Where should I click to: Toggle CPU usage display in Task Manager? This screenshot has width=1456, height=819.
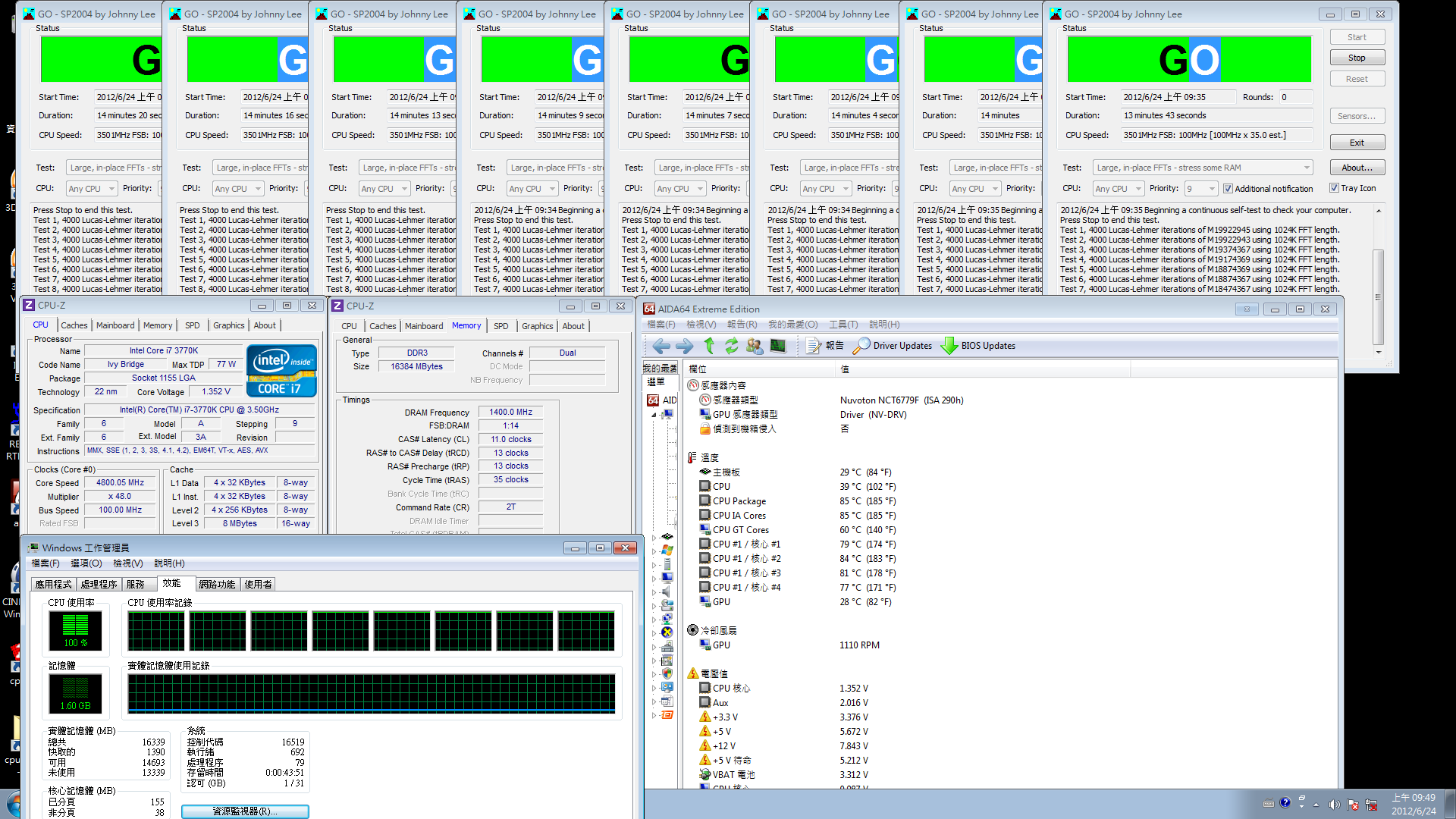click(x=75, y=629)
